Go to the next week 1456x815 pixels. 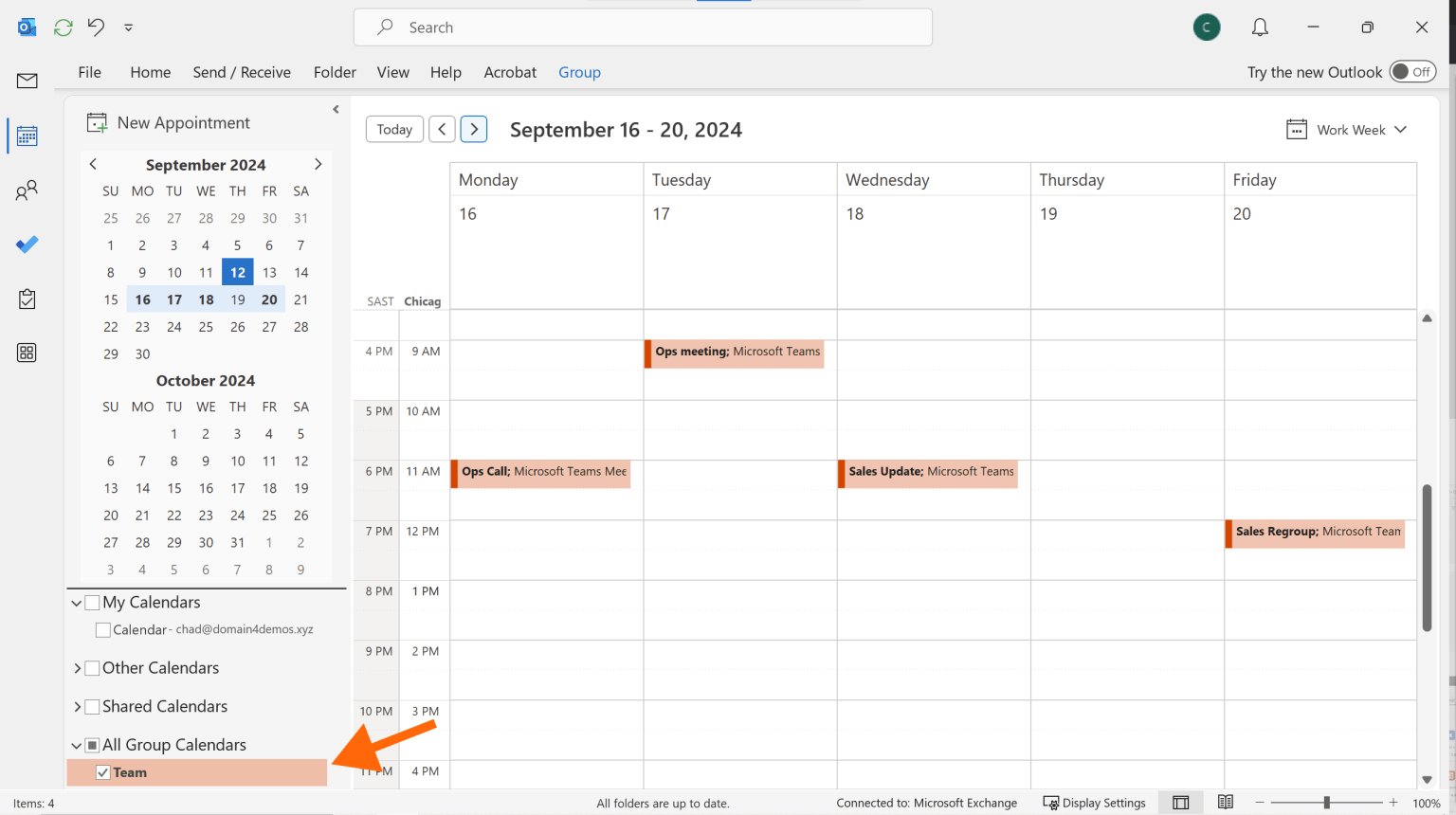474,129
